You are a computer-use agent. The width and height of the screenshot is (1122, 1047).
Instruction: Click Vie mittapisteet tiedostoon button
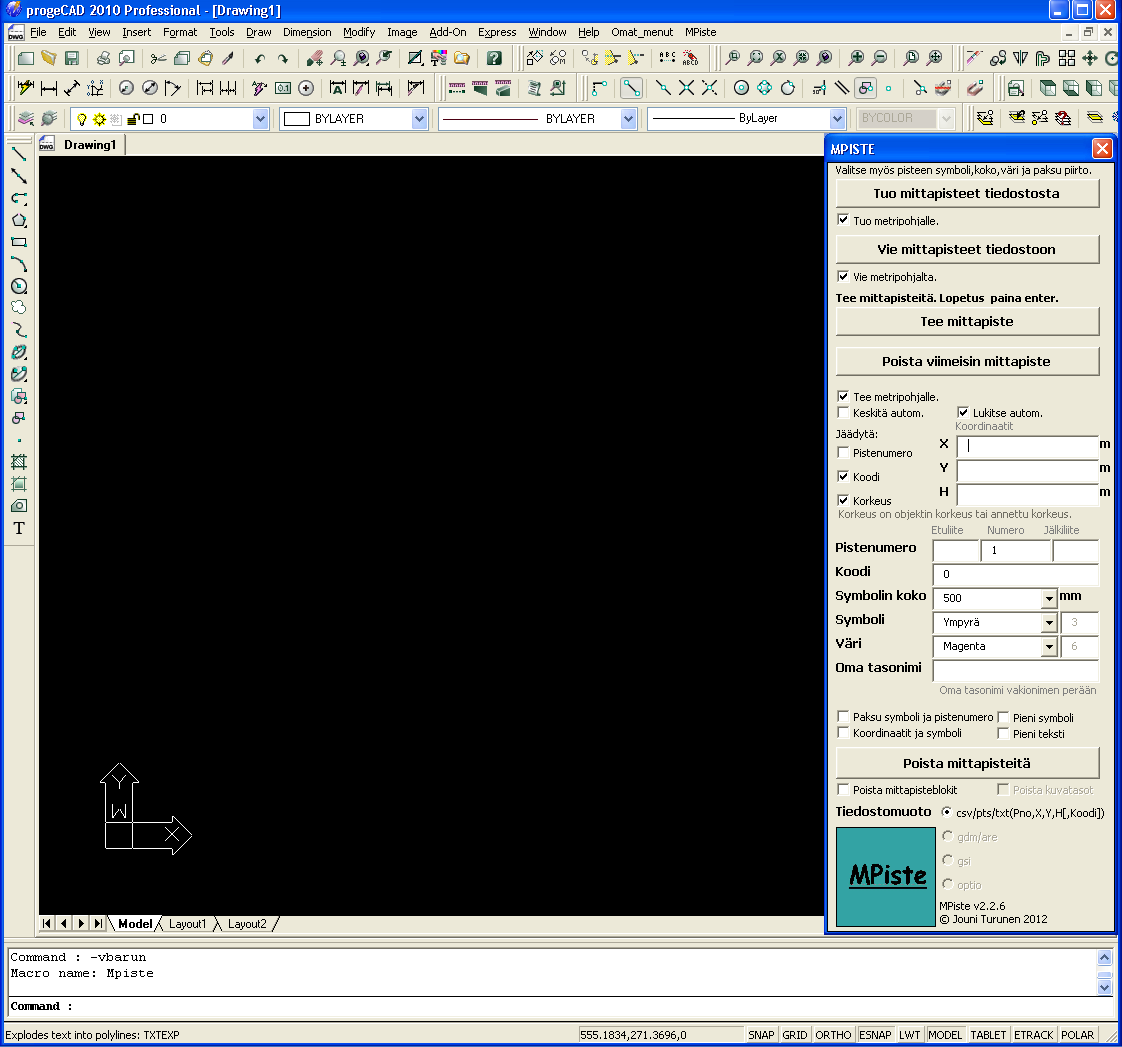coord(967,249)
